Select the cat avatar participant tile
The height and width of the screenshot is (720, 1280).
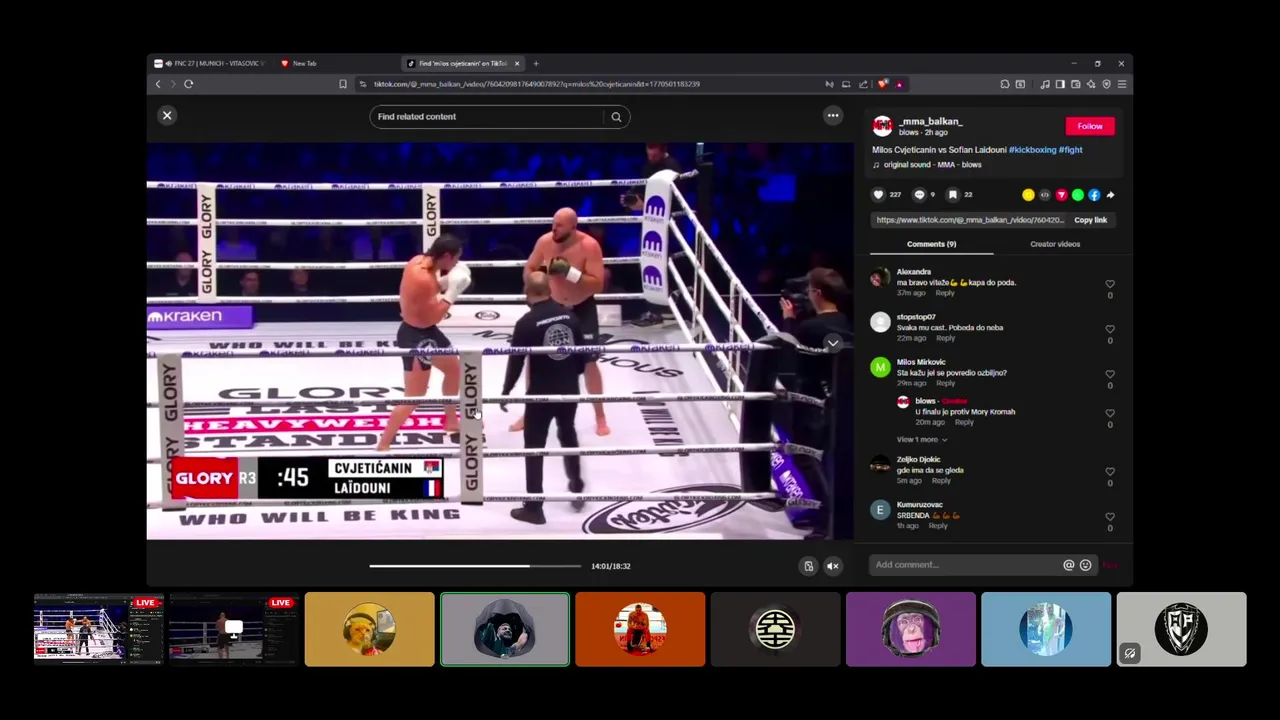click(x=370, y=629)
